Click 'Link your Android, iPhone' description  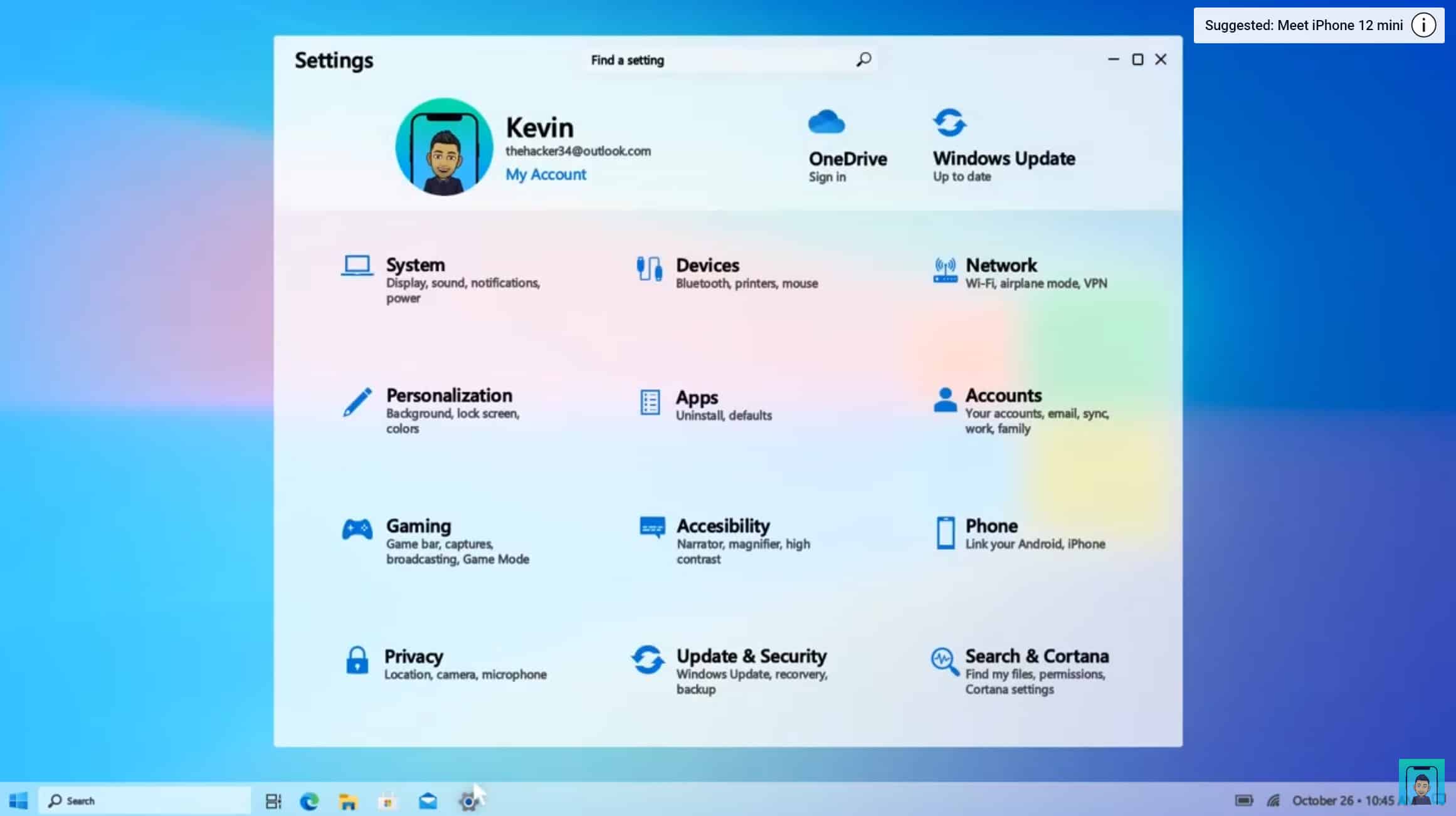tap(1035, 544)
